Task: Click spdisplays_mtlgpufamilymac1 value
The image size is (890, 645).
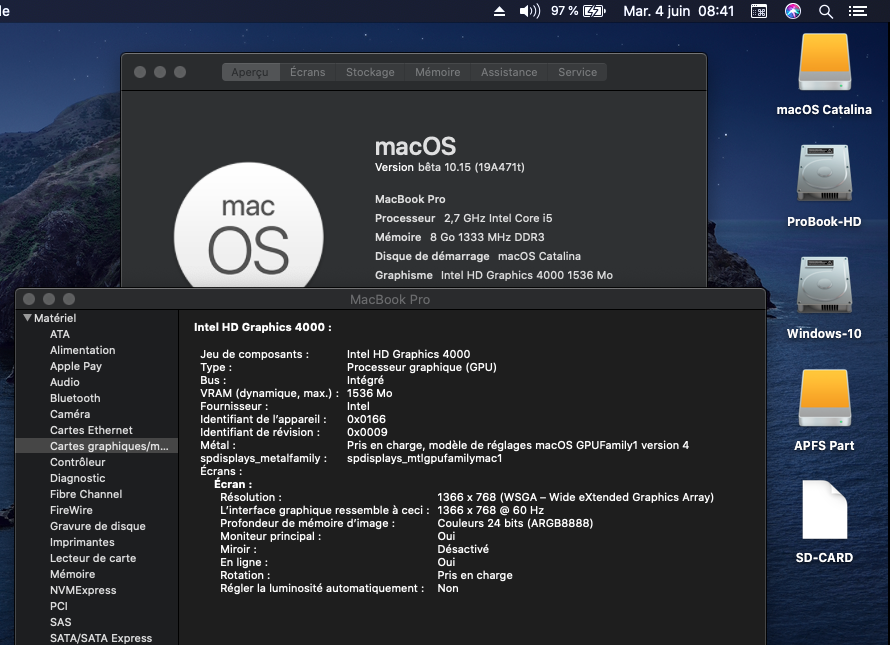Action: 425,458
